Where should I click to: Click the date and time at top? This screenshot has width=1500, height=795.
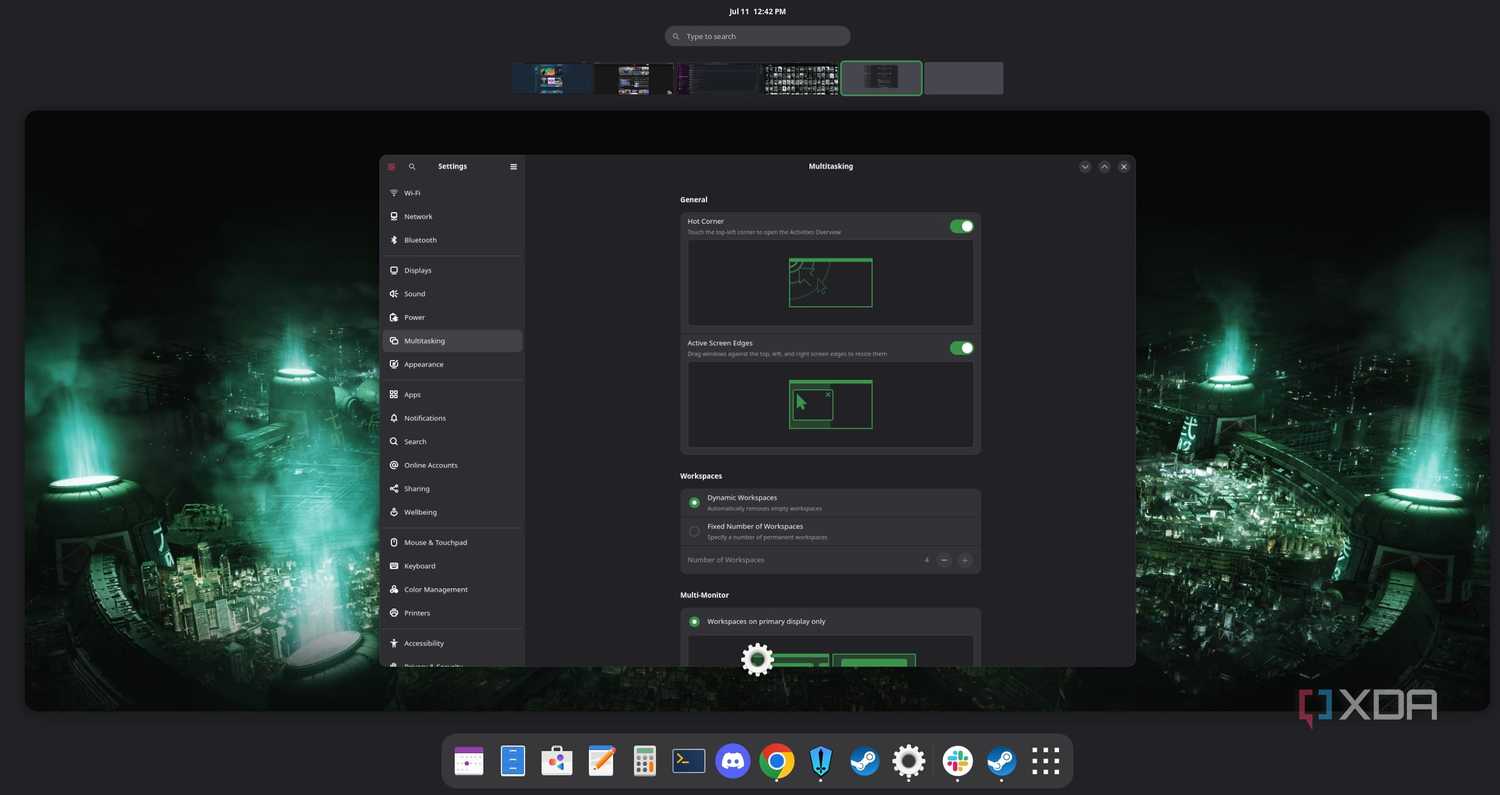point(757,11)
